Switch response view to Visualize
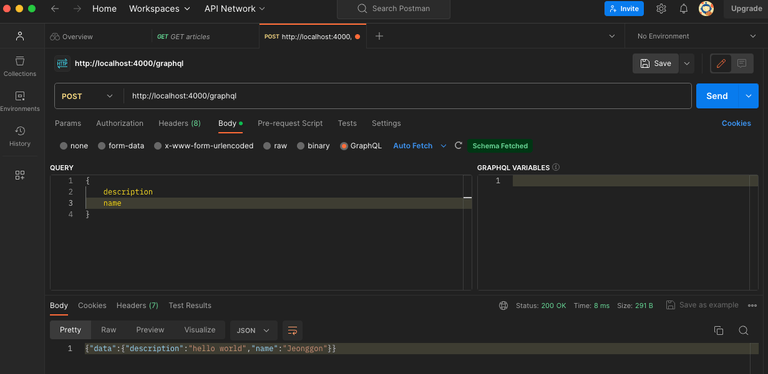Image resolution: width=768 pixels, height=374 pixels. 199,330
